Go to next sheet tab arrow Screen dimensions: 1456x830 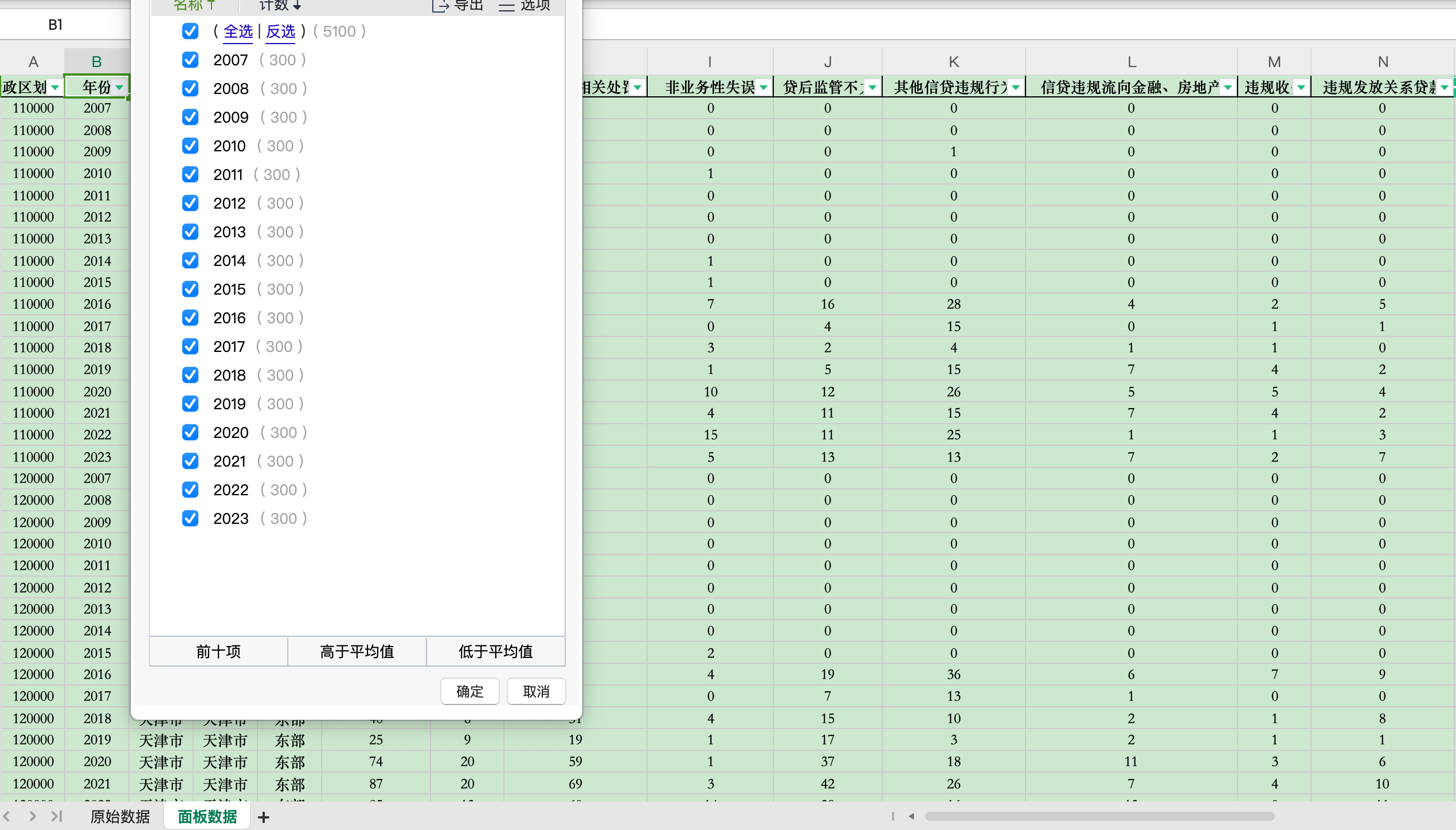pos(33,816)
